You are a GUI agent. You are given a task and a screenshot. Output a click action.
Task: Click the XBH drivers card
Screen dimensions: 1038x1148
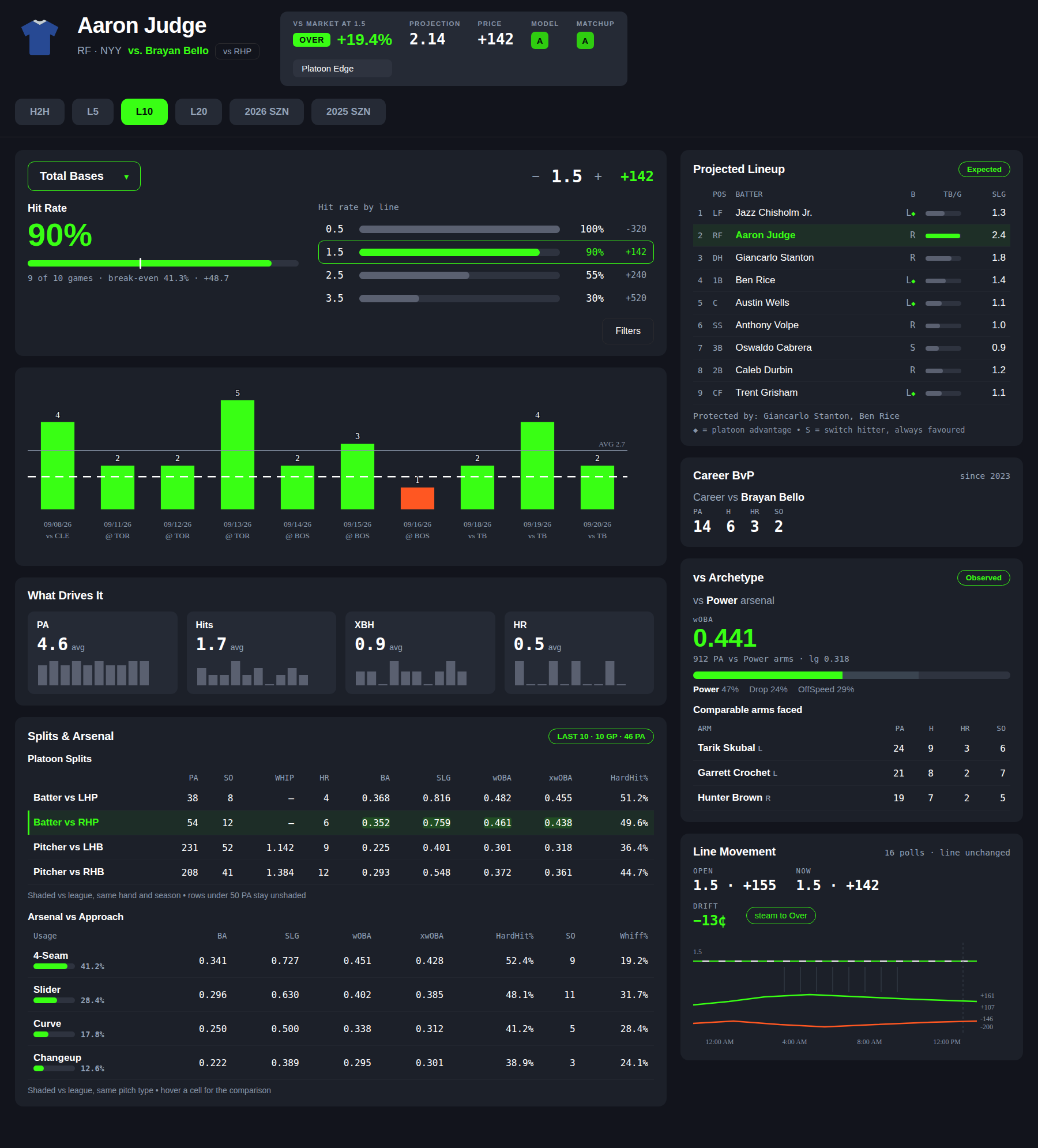(420, 652)
